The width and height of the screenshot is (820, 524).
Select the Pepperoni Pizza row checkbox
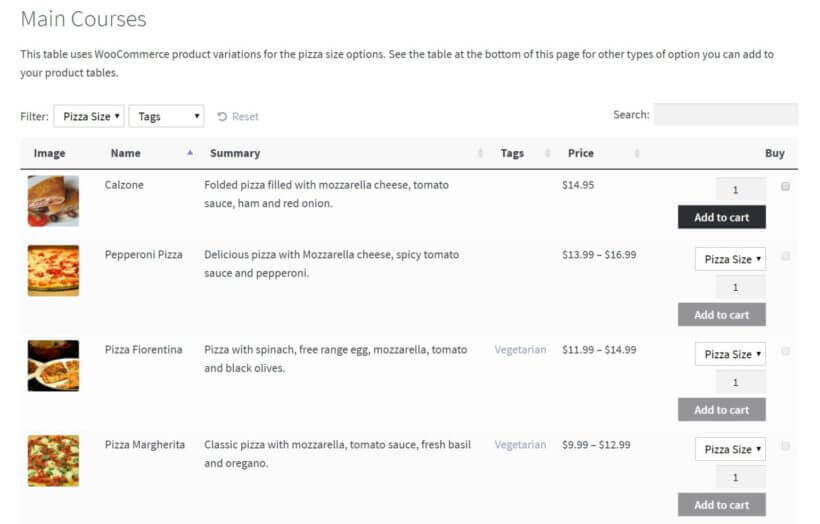[785, 256]
